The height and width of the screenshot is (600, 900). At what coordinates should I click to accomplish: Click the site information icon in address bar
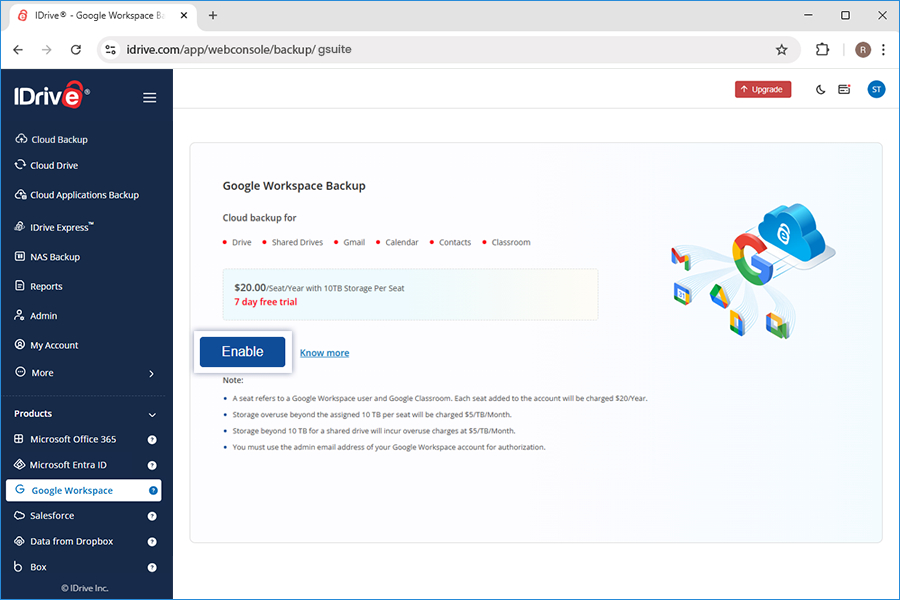[110, 49]
